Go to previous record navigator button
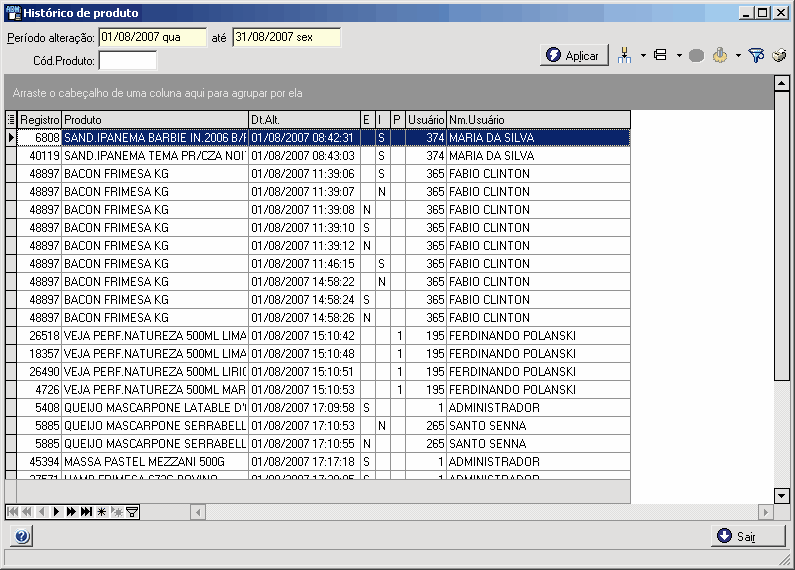Screen dimensions: 795x570 point(42,512)
